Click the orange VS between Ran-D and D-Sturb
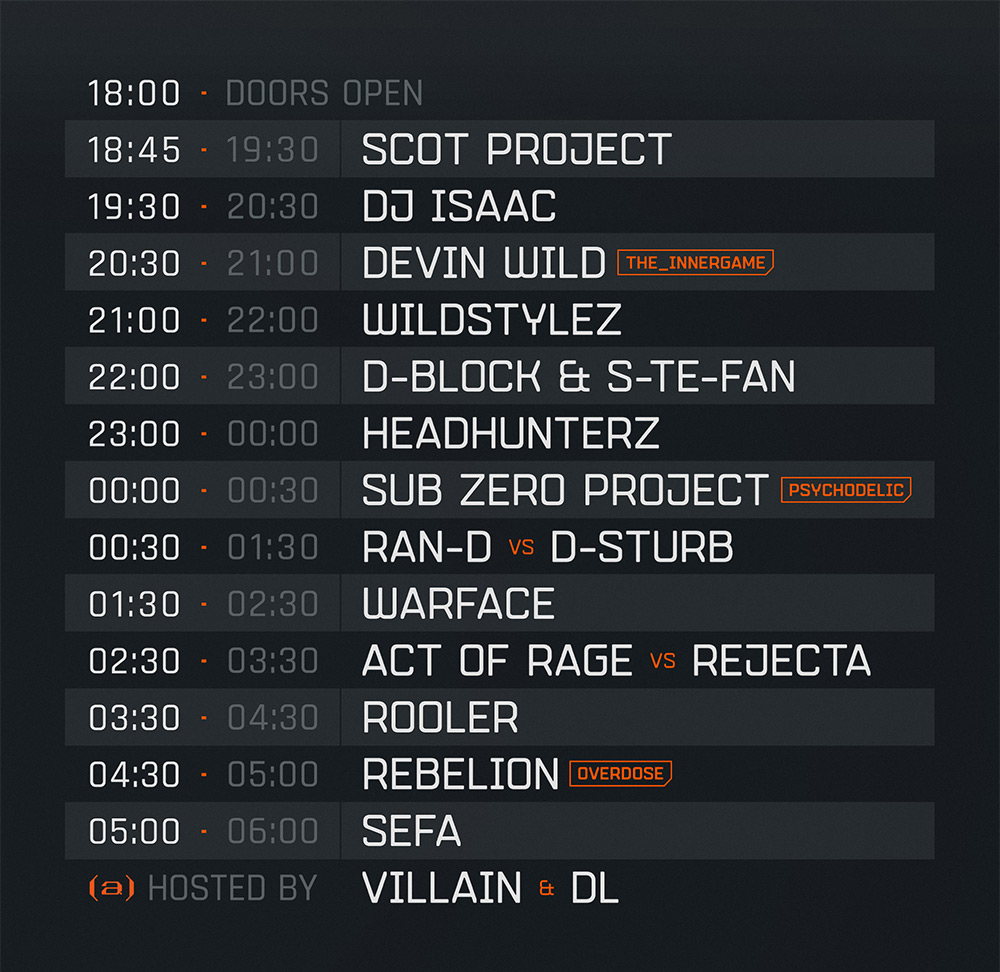Image resolution: width=1000 pixels, height=972 pixels. pos(521,547)
